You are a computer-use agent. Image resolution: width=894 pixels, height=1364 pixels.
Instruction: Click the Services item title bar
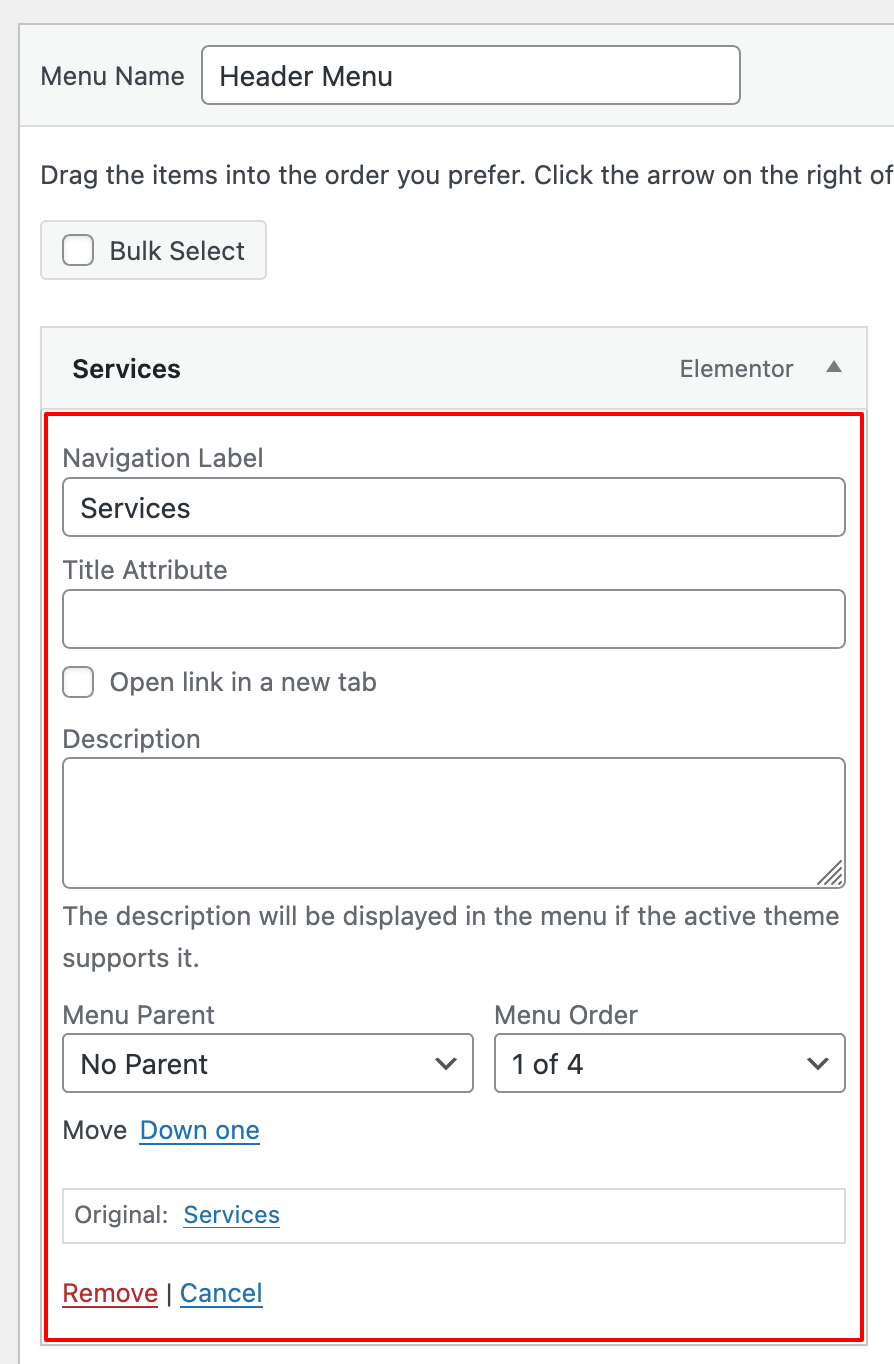click(x=350, y=369)
